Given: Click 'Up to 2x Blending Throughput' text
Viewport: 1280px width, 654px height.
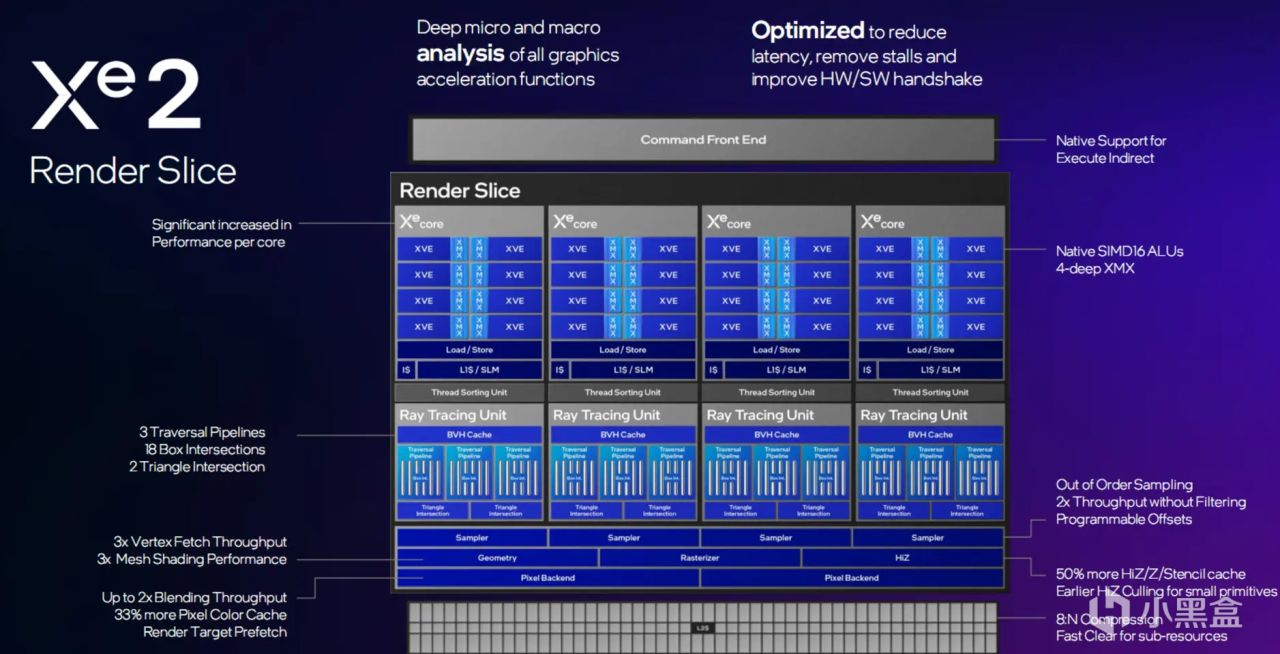Looking at the screenshot, I should (x=194, y=598).
